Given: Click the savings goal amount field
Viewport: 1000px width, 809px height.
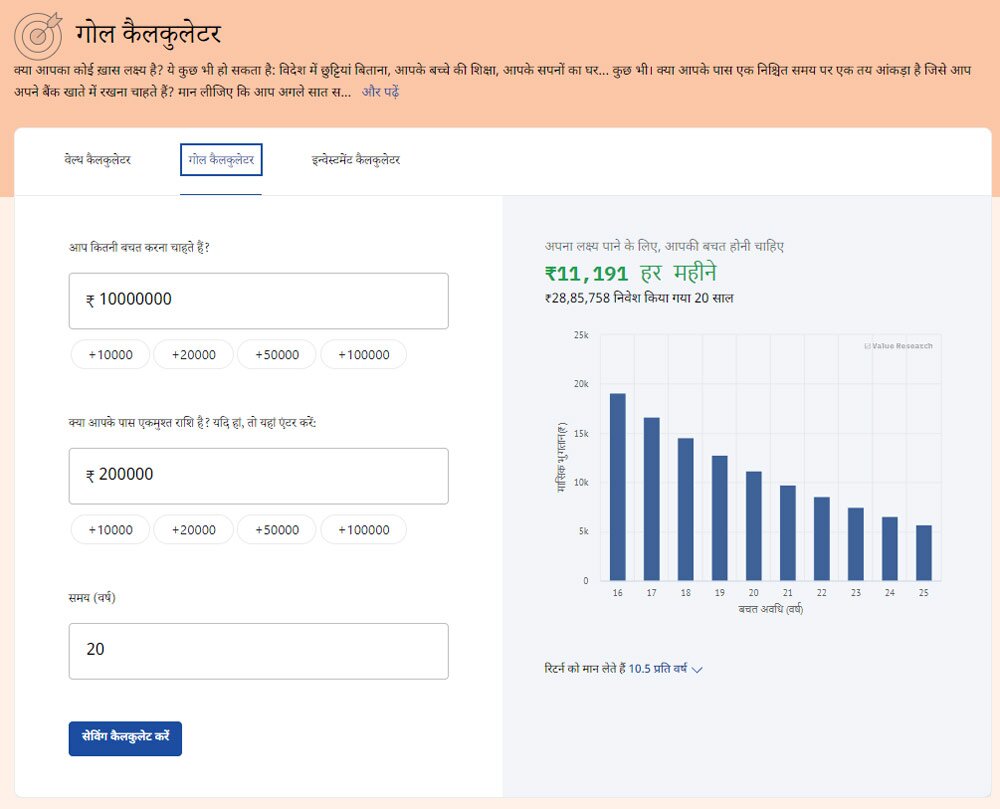Looking at the screenshot, I should (x=258, y=300).
